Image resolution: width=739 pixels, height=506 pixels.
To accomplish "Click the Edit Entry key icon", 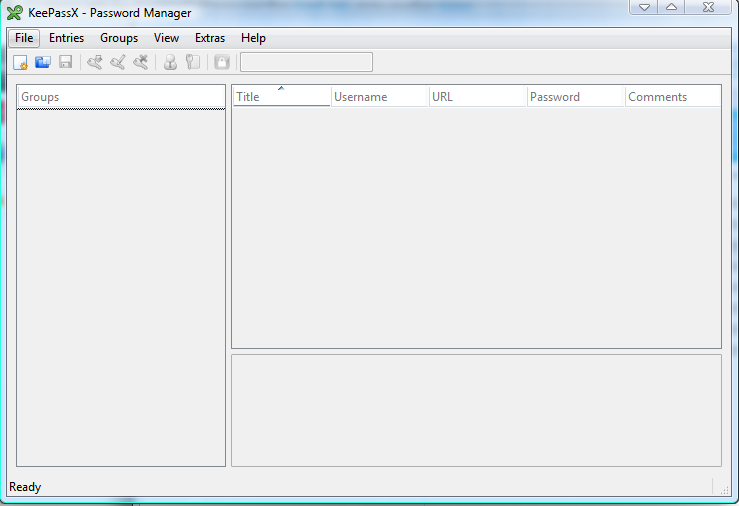I will 118,62.
